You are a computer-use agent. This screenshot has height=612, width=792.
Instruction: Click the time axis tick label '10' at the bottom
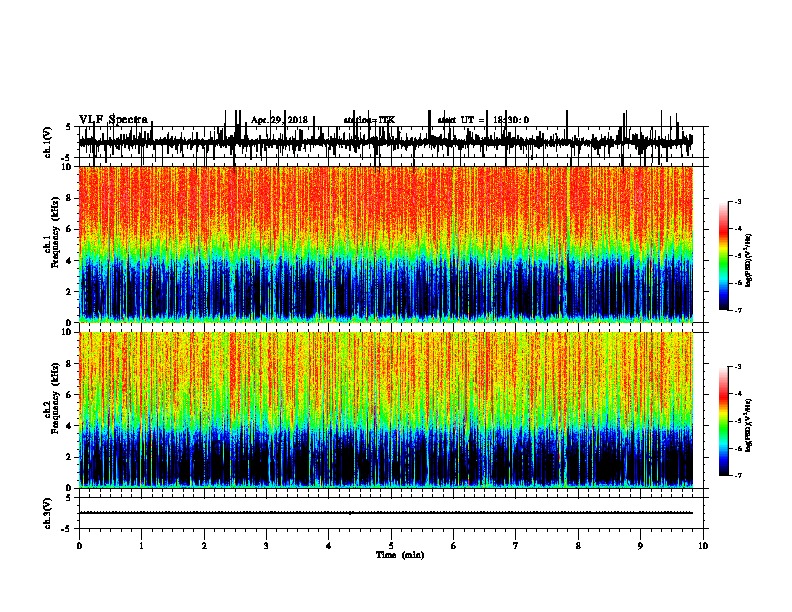click(x=703, y=546)
